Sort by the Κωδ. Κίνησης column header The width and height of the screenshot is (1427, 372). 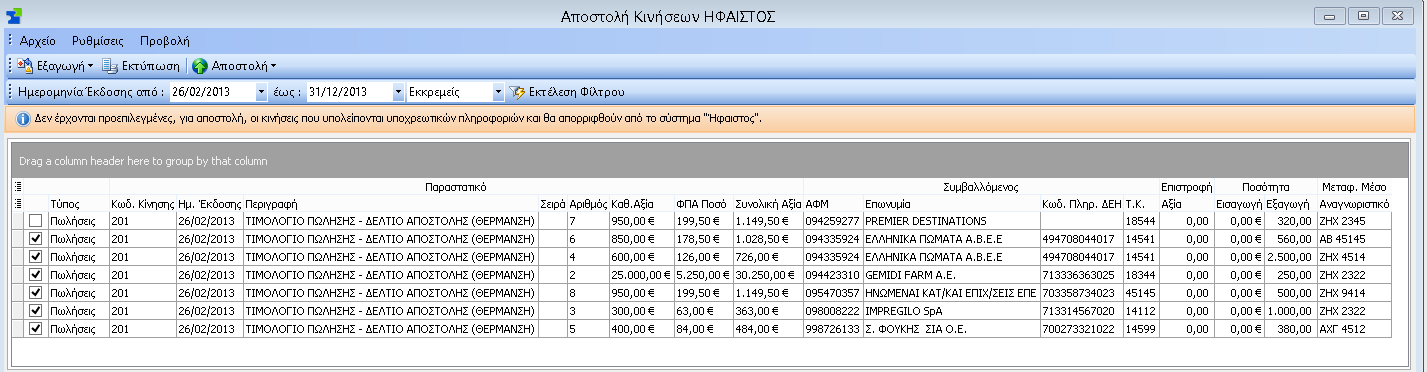(x=142, y=203)
